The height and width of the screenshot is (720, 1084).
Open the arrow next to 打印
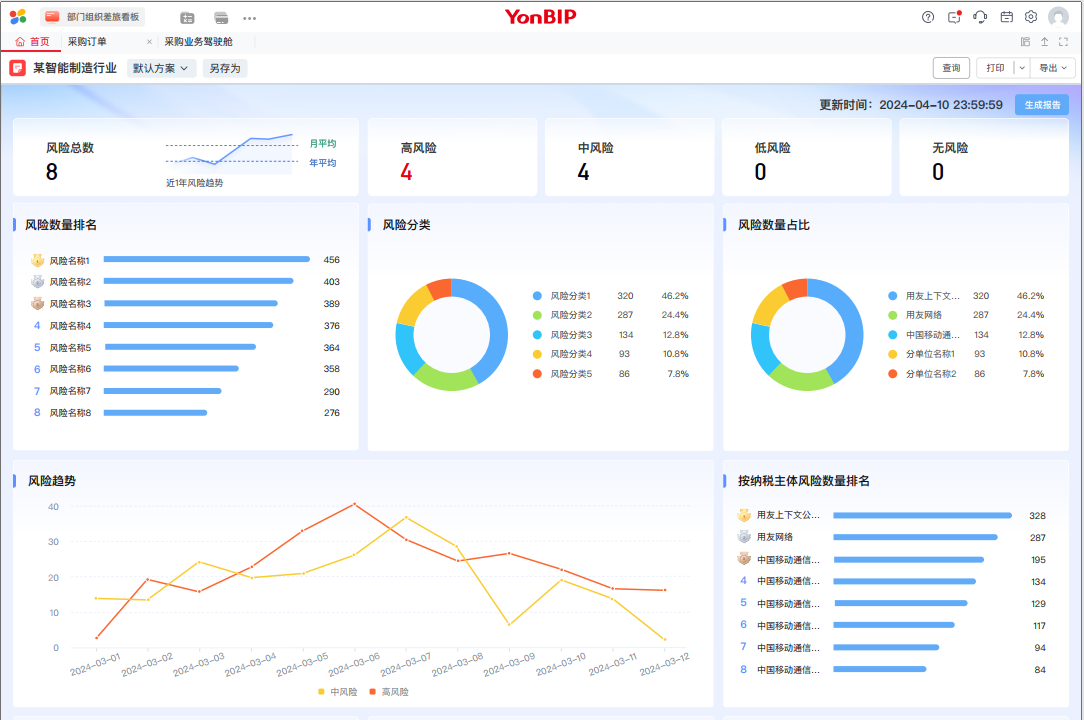pyautogui.click(x=1021, y=68)
